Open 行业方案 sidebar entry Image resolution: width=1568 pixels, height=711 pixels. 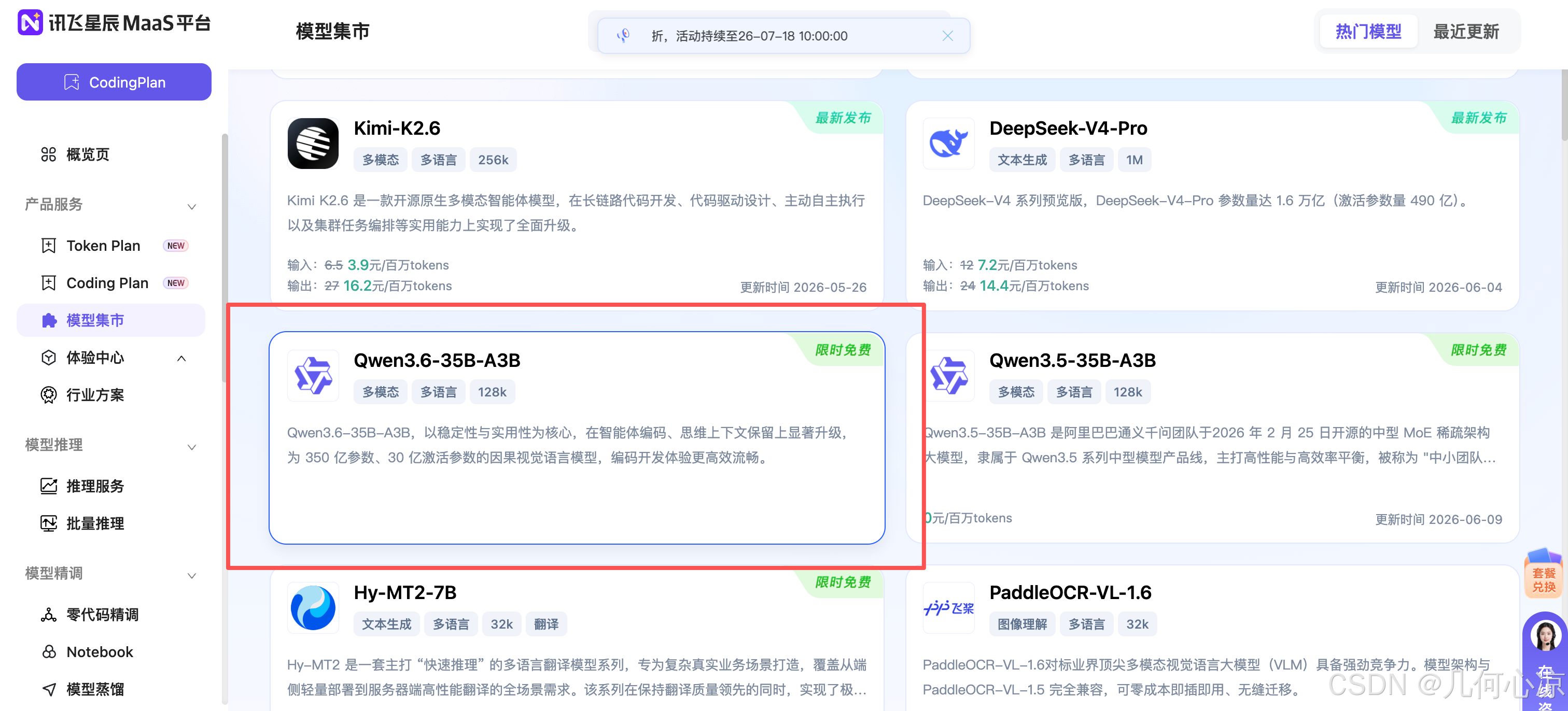tap(95, 395)
